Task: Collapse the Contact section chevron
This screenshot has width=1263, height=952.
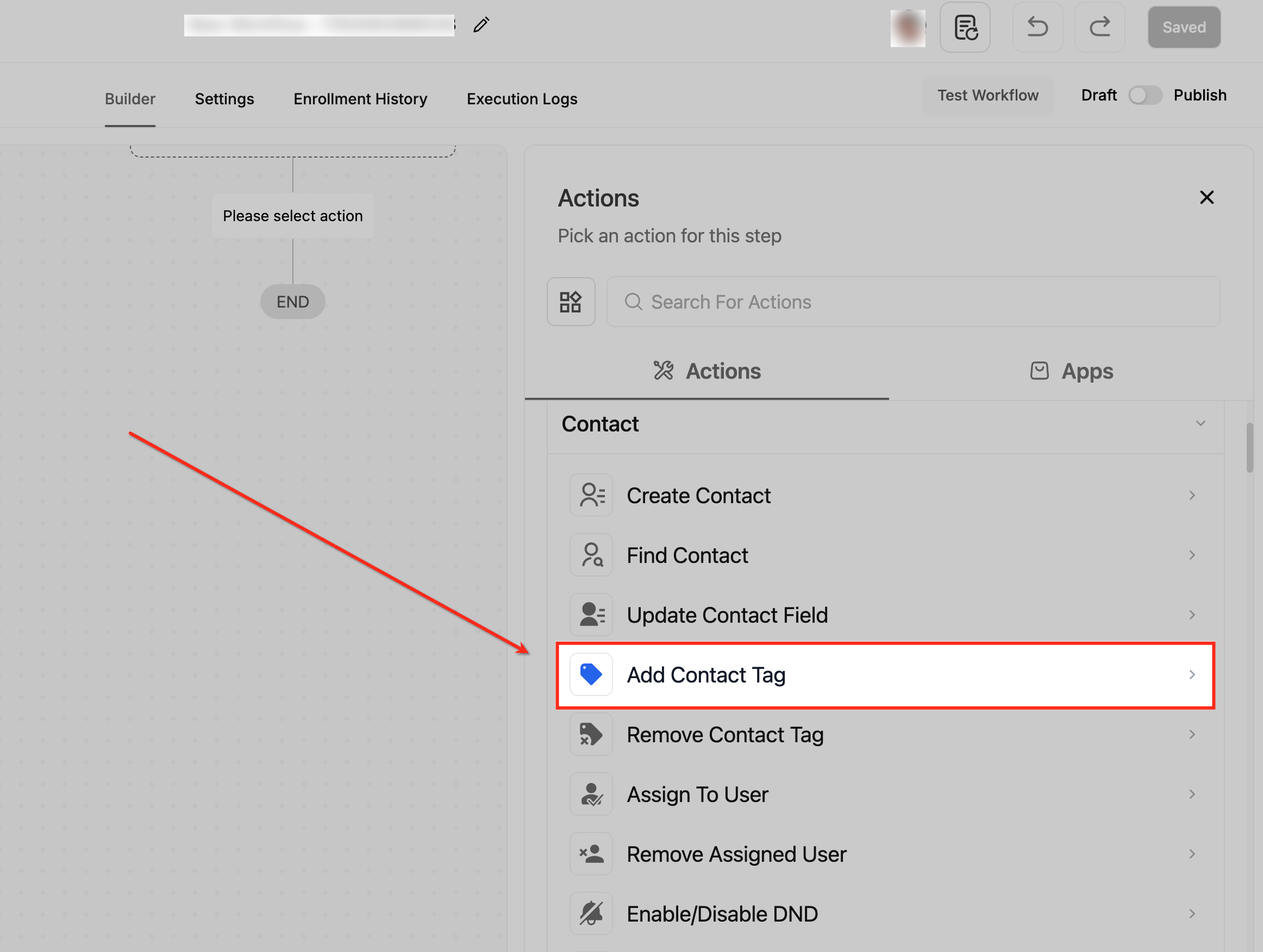Action: coord(1200,423)
